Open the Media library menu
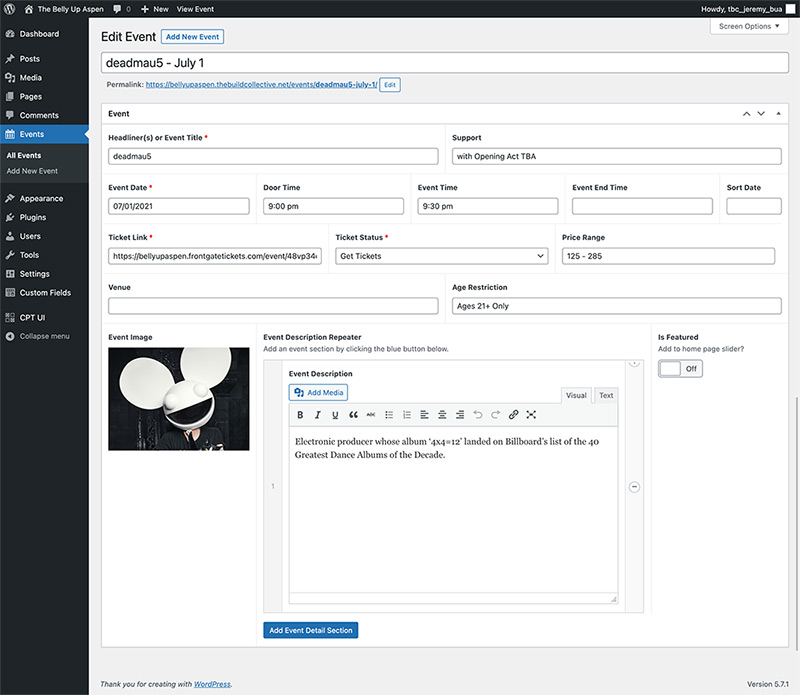Image resolution: width=800 pixels, height=695 pixels. tap(44, 78)
